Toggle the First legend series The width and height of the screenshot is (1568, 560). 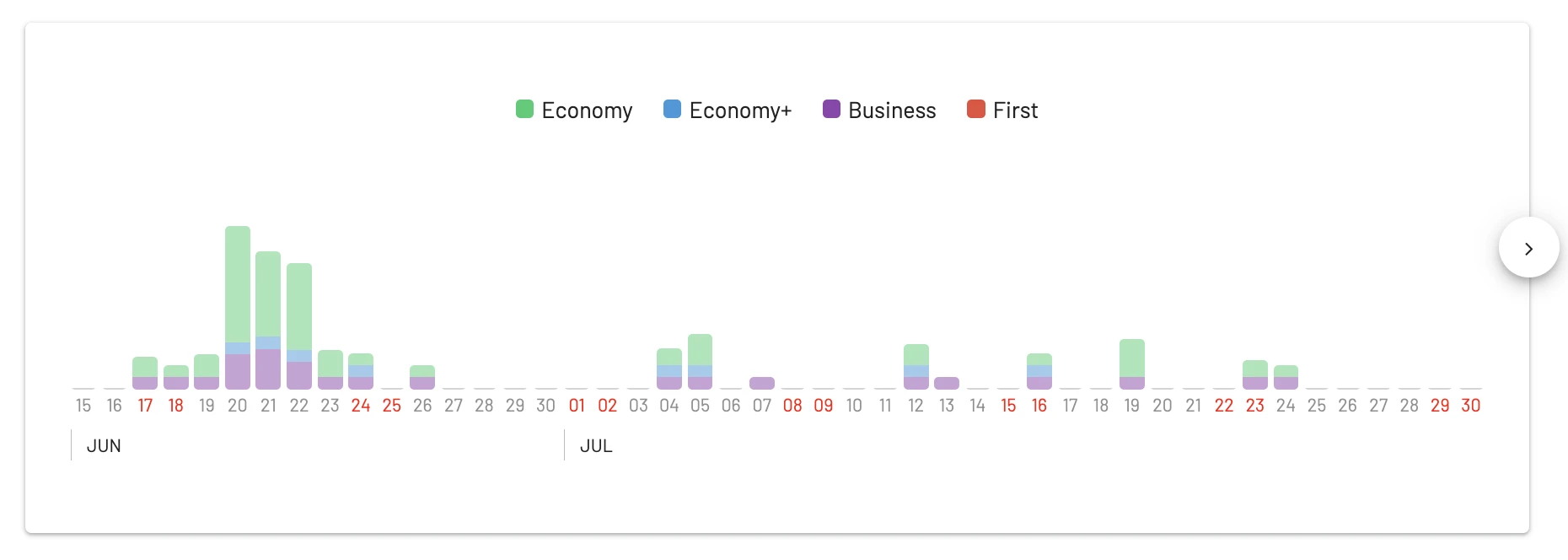coord(1002,110)
